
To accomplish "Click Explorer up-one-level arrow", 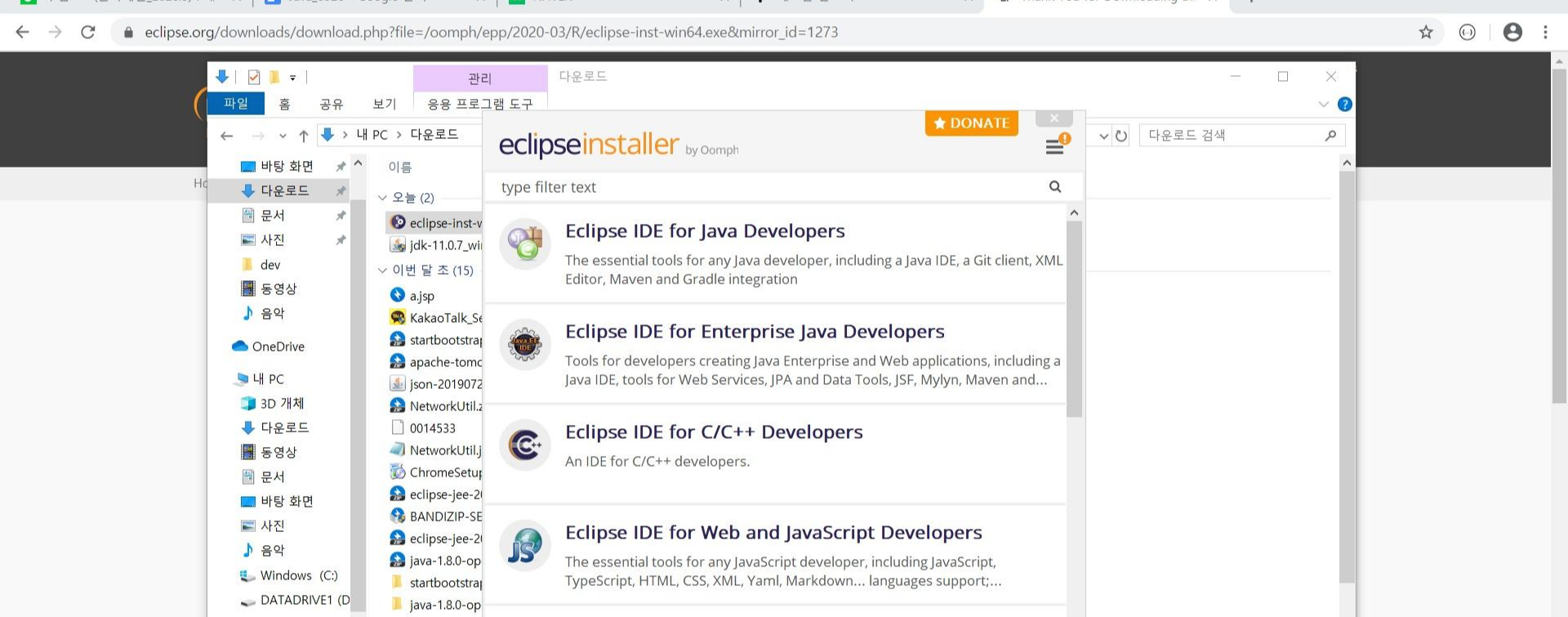I will click(304, 136).
